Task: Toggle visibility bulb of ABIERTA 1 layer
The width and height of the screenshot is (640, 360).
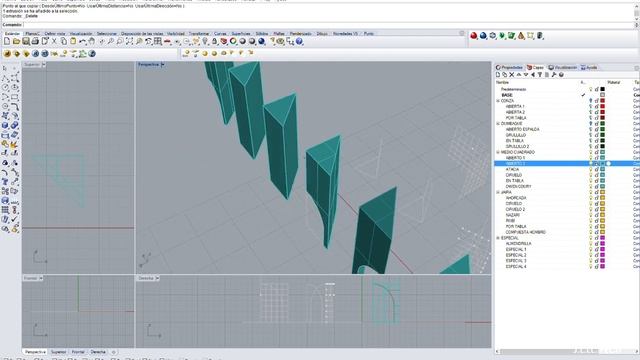Action: tap(591, 106)
